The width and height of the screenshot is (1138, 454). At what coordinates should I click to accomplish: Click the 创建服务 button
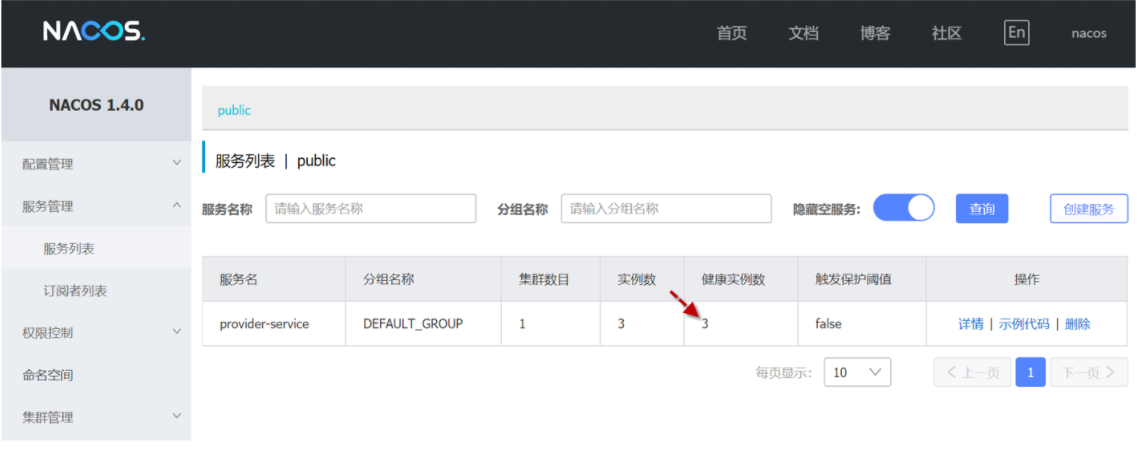click(1089, 208)
